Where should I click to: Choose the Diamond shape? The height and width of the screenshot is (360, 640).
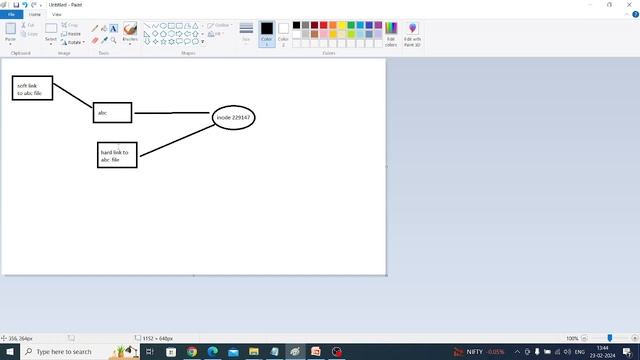155,34
